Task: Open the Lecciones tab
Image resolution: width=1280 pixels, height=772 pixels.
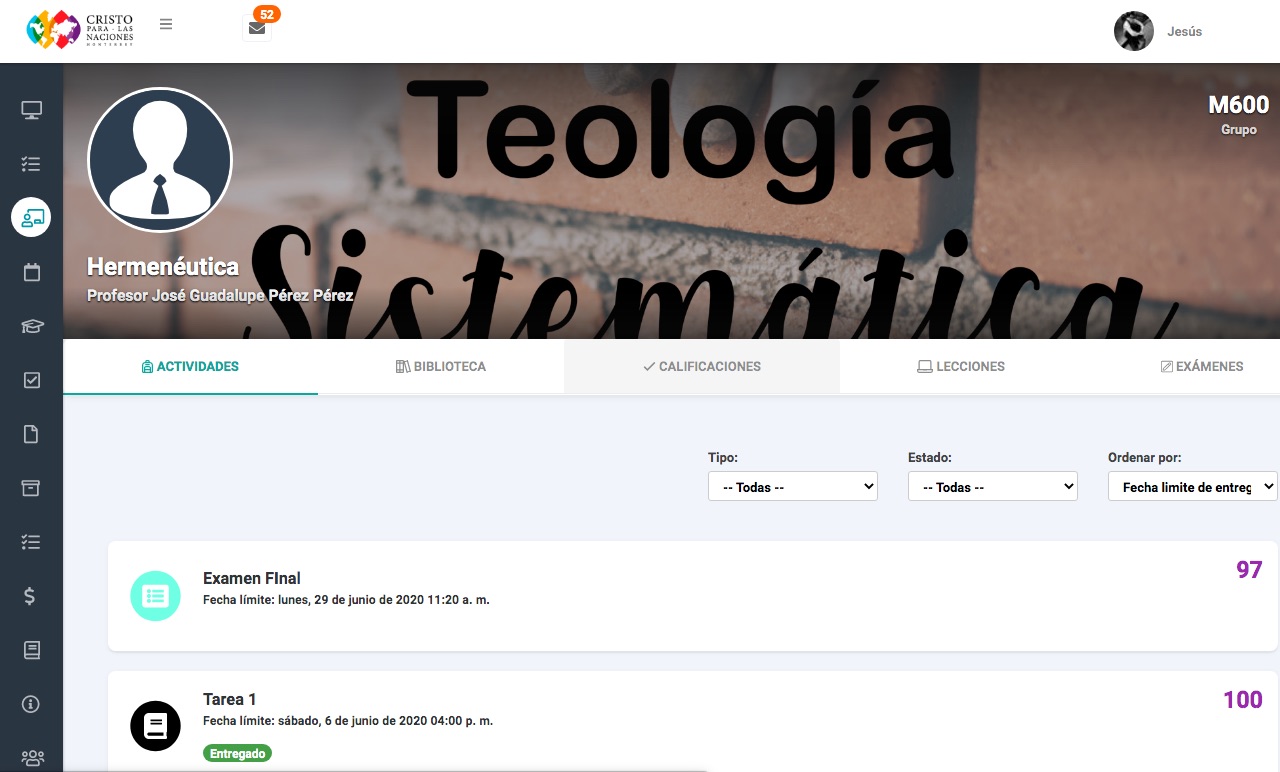Action: click(x=961, y=367)
